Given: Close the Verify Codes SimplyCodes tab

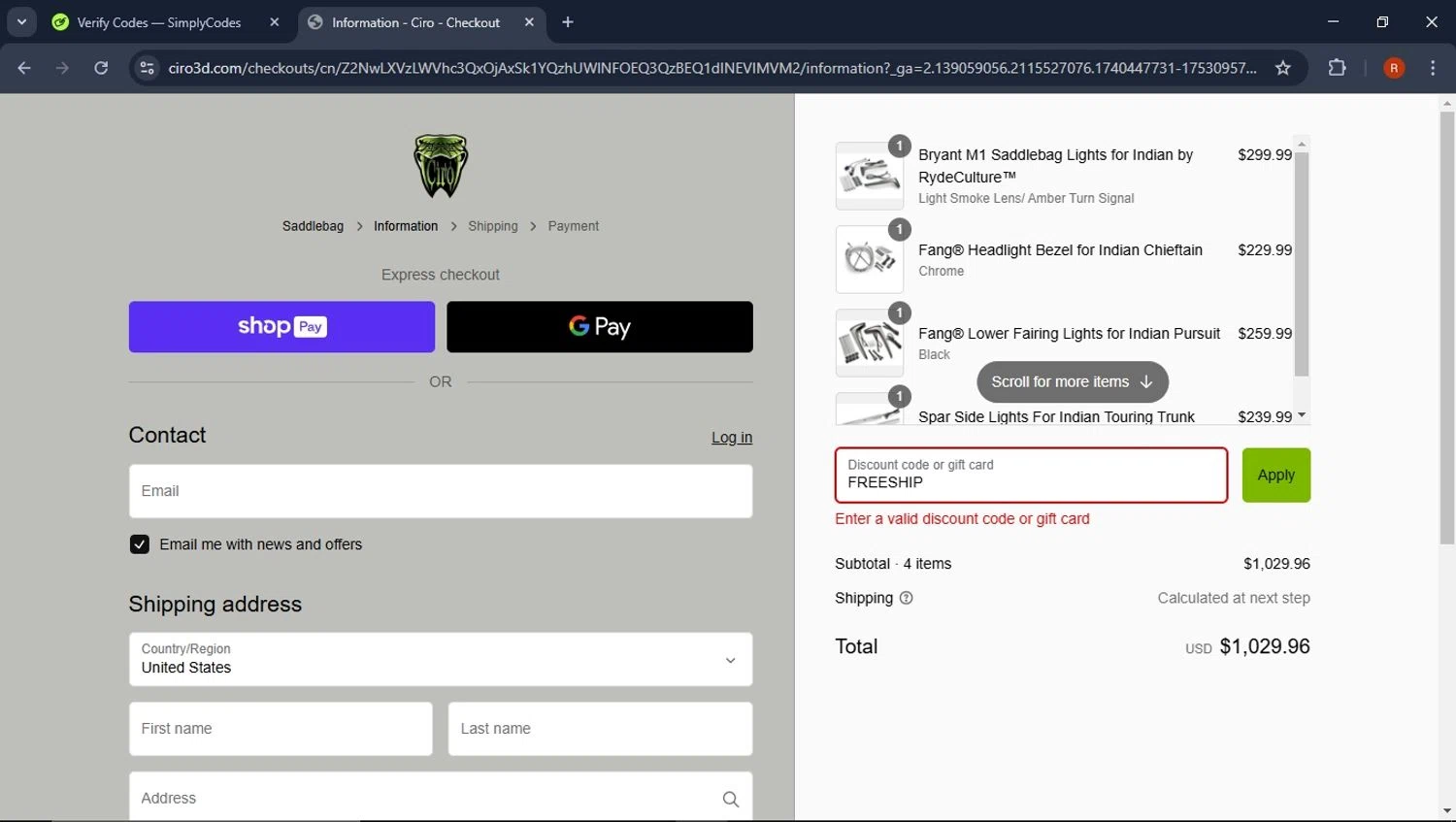Looking at the screenshot, I should click(x=275, y=22).
